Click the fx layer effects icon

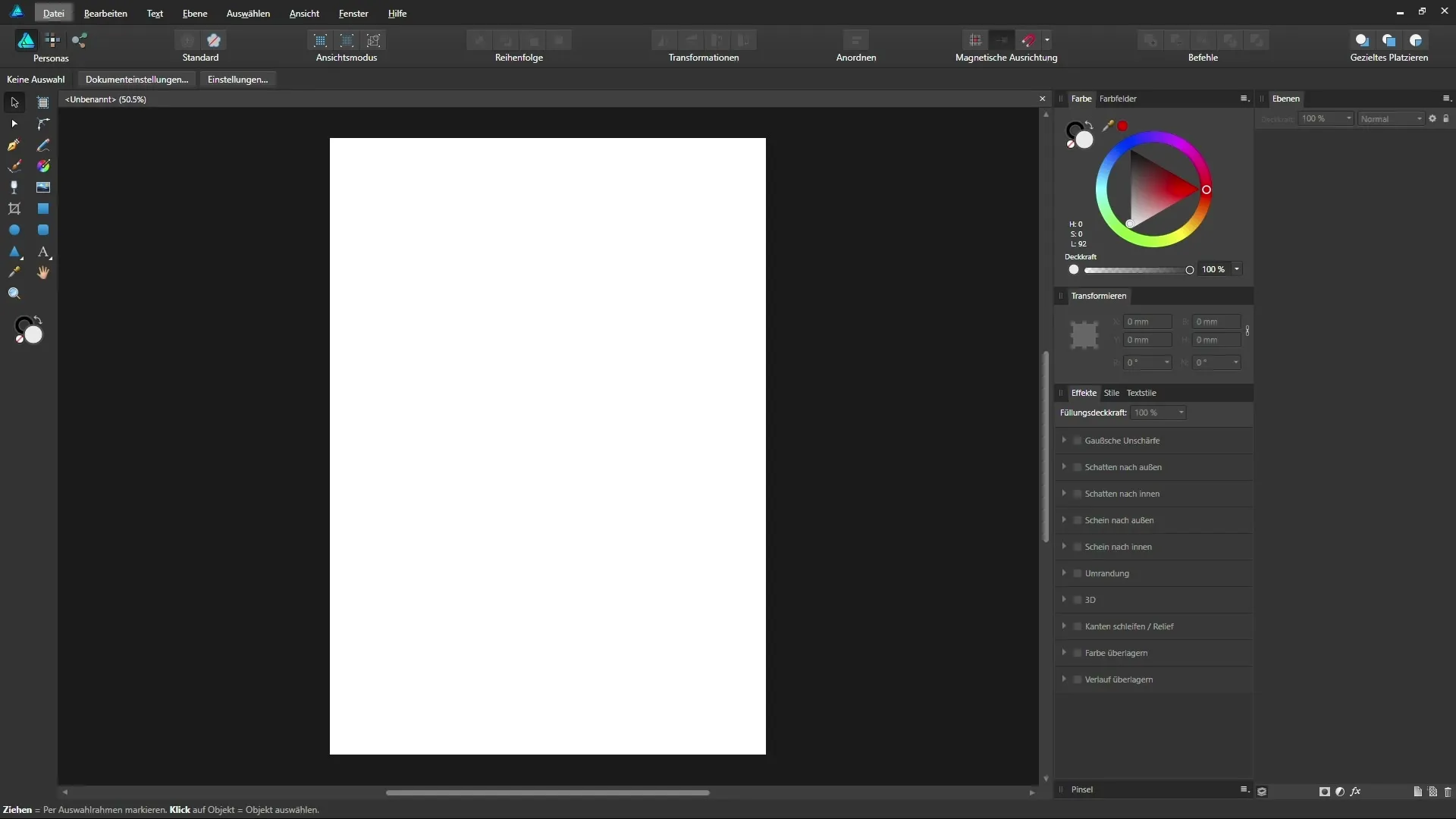click(x=1355, y=792)
